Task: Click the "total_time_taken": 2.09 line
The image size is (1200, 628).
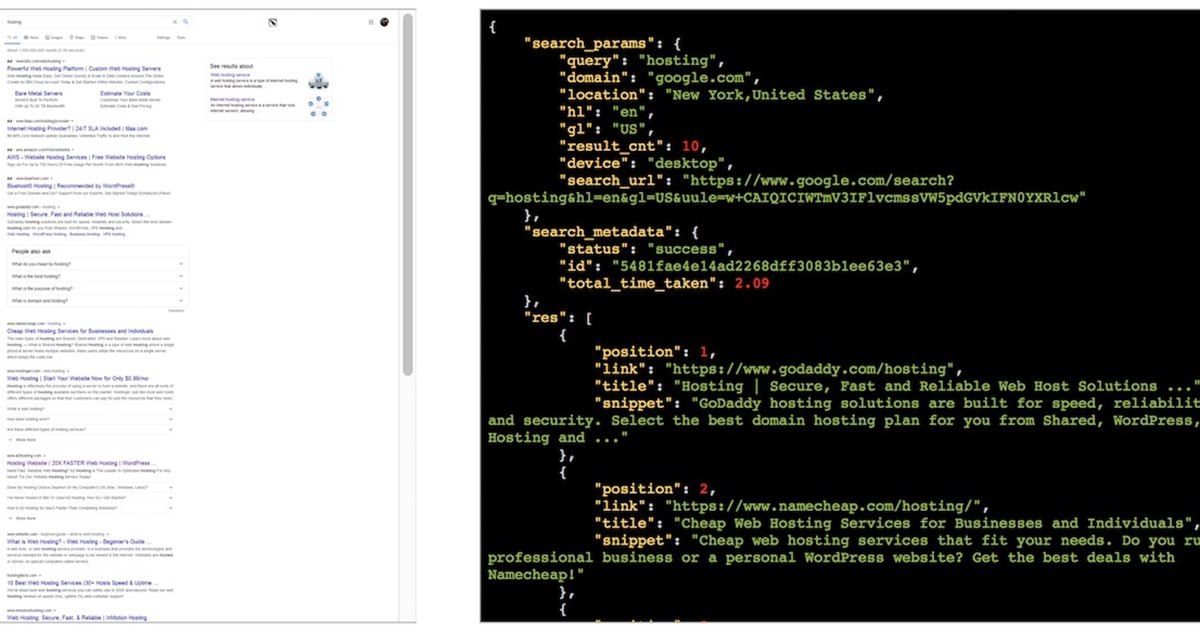Action: point(665,283)
